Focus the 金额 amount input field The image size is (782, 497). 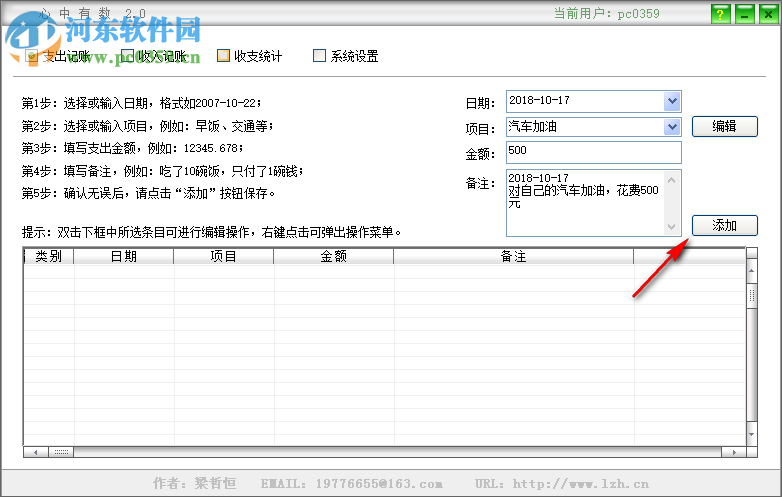[x=593, y=153]
